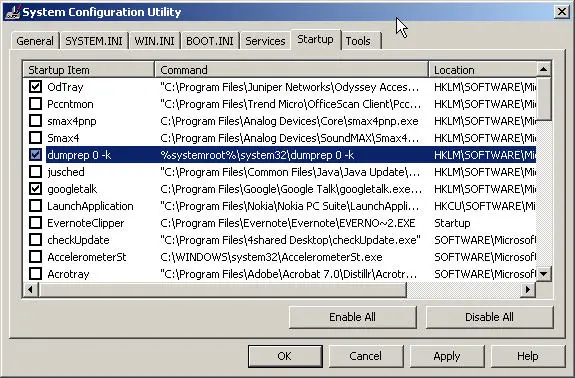The image size is (575, 378).
Task: Click the AccelerometerSt.exe command path
Action: 271,257
